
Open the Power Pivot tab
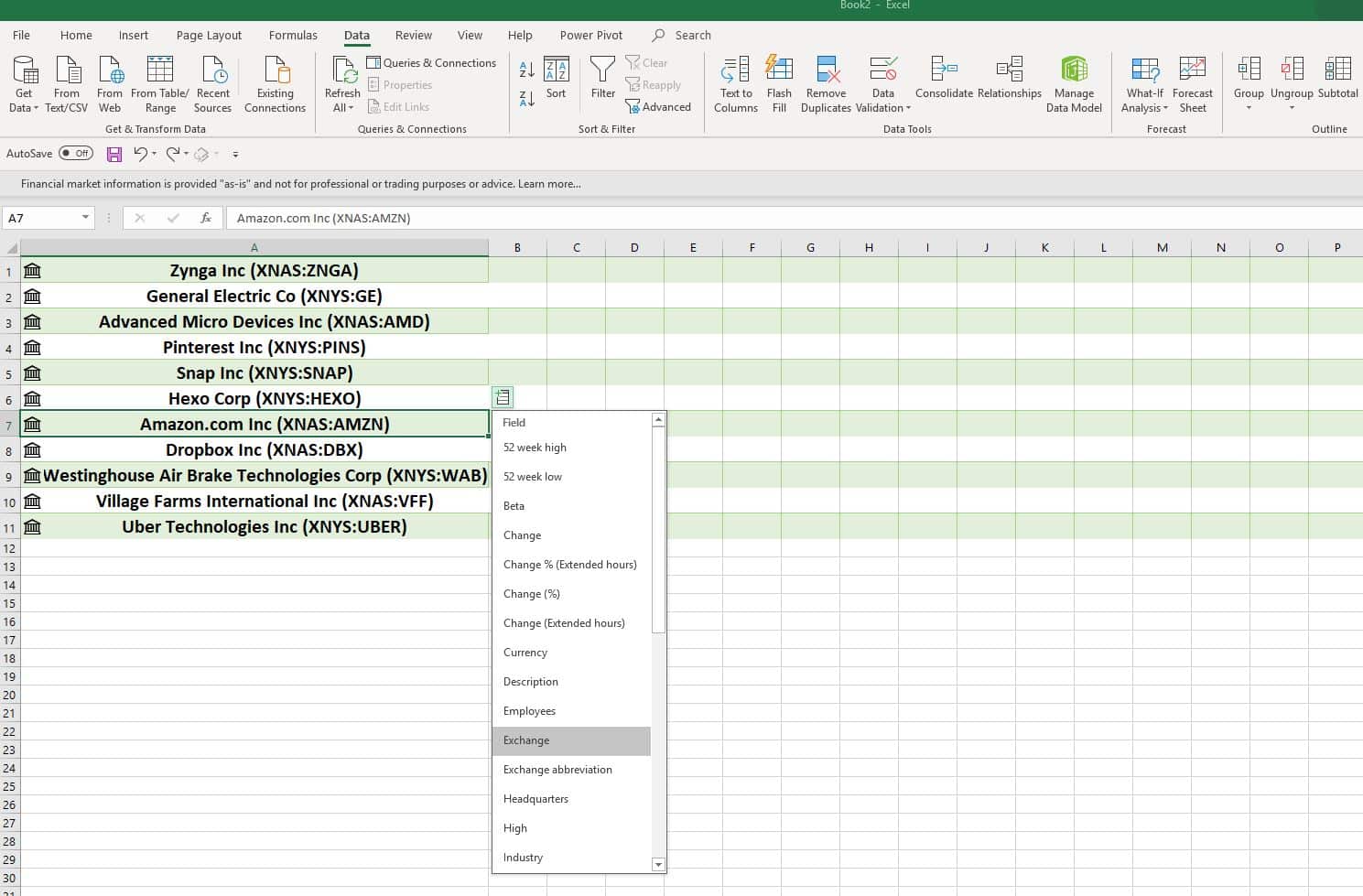(x=590, y=35)
